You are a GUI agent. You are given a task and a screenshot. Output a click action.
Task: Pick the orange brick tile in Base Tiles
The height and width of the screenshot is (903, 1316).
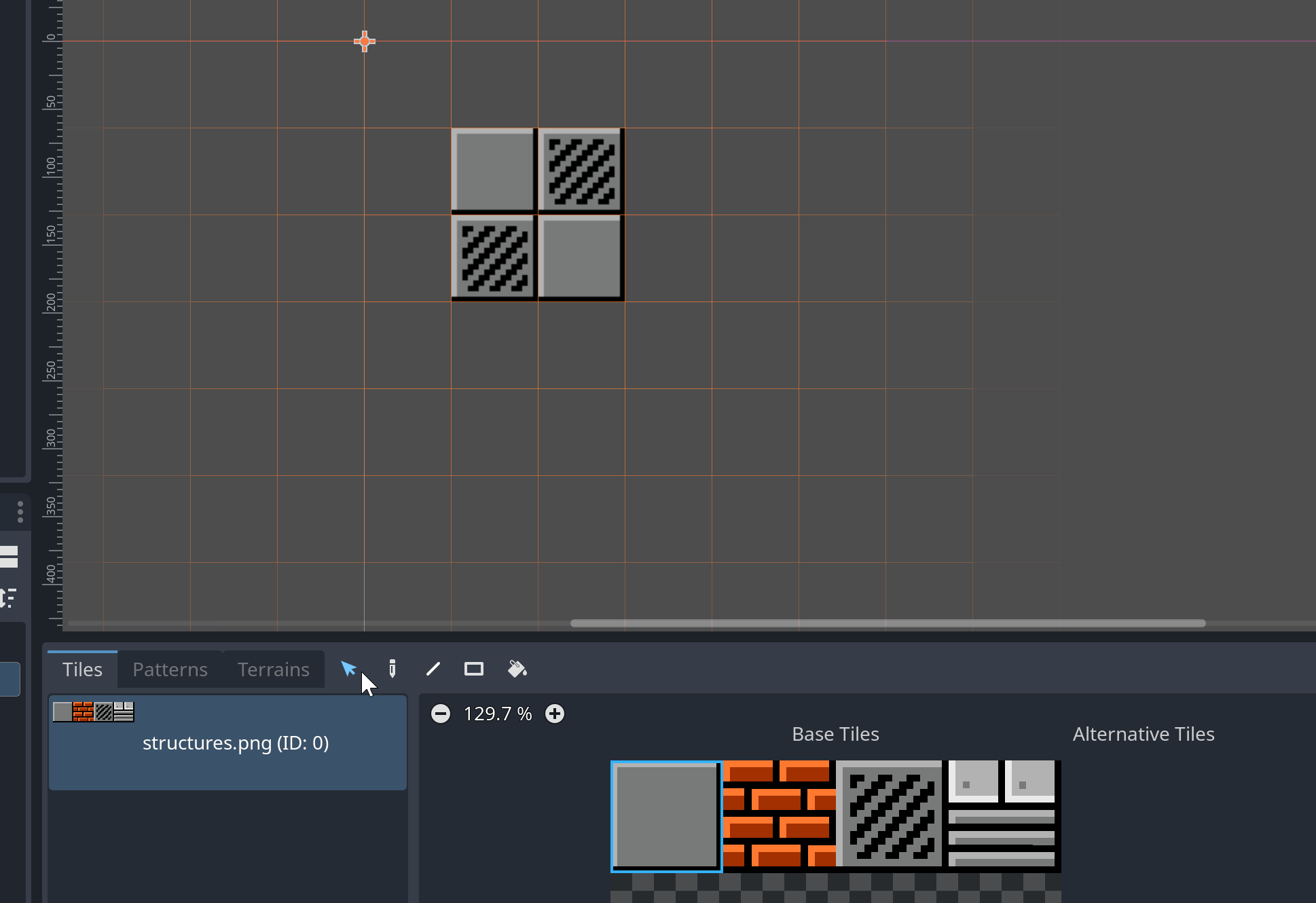click(778, 816)
